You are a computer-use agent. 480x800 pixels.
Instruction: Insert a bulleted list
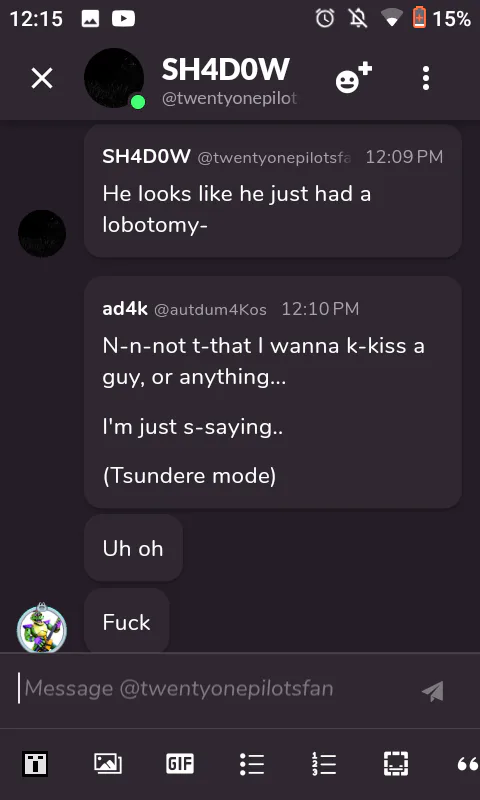point(252,764)
